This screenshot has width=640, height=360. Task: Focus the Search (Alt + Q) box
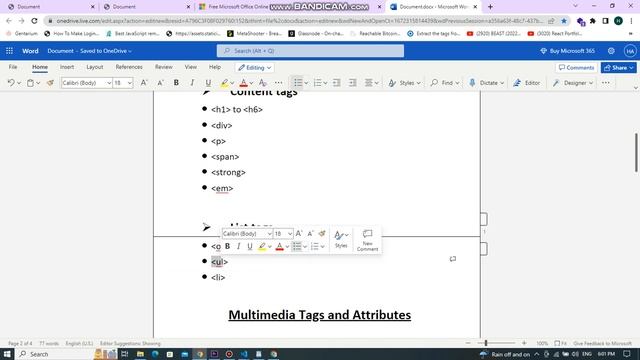pos(310,51)
